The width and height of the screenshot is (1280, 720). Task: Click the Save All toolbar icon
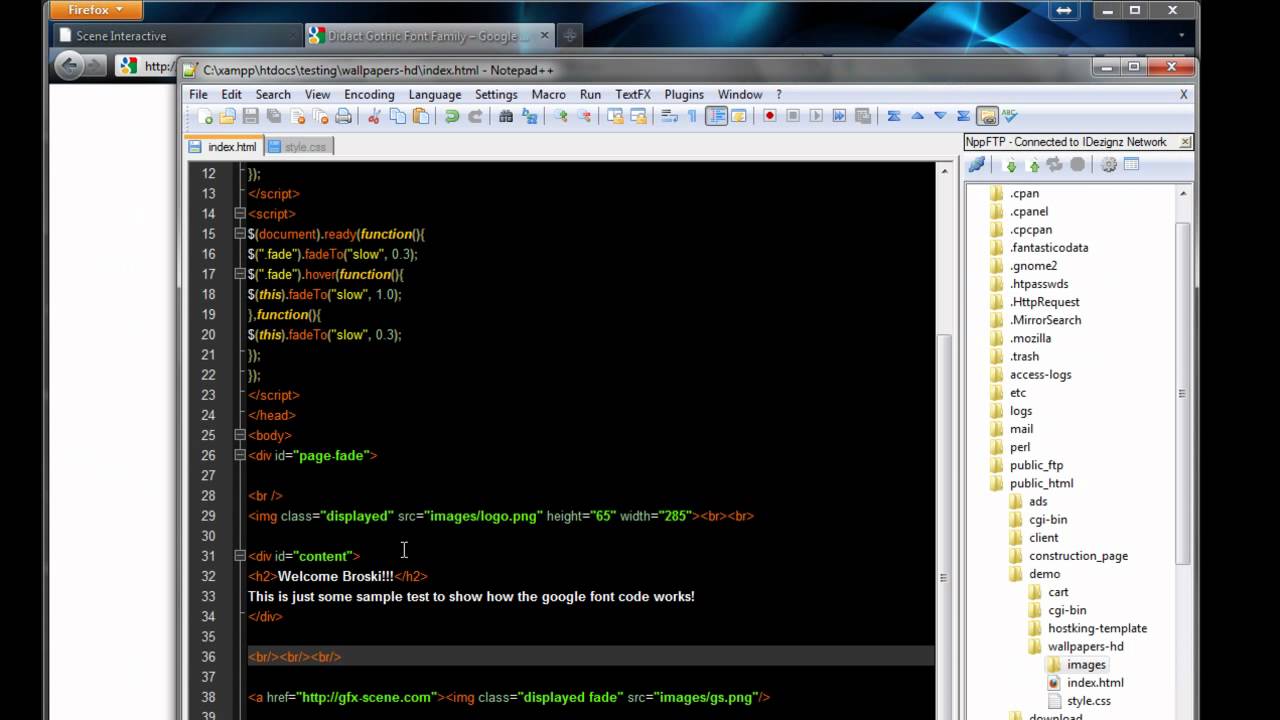(274, 117)
